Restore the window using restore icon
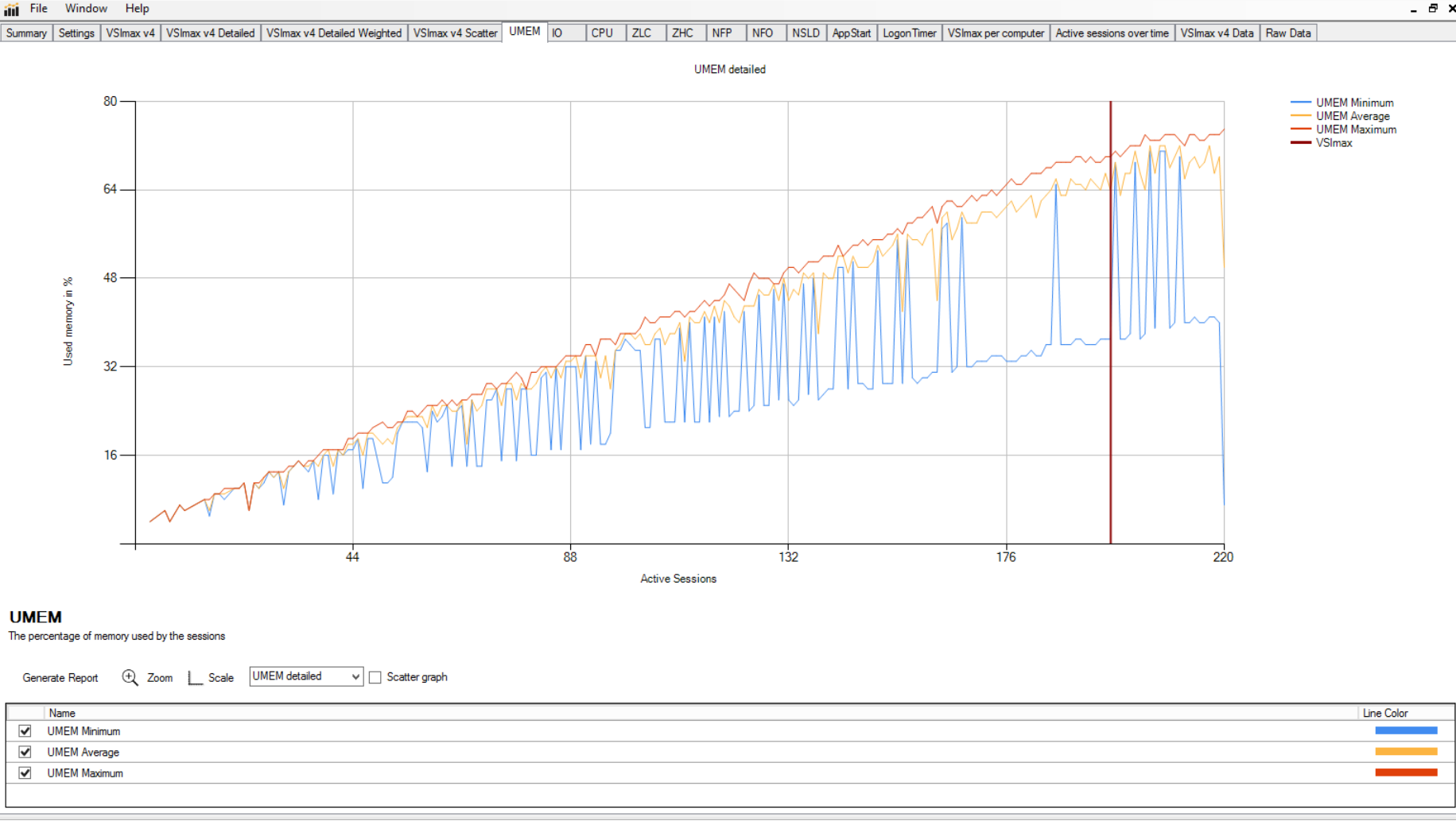 click(1433, 9)
